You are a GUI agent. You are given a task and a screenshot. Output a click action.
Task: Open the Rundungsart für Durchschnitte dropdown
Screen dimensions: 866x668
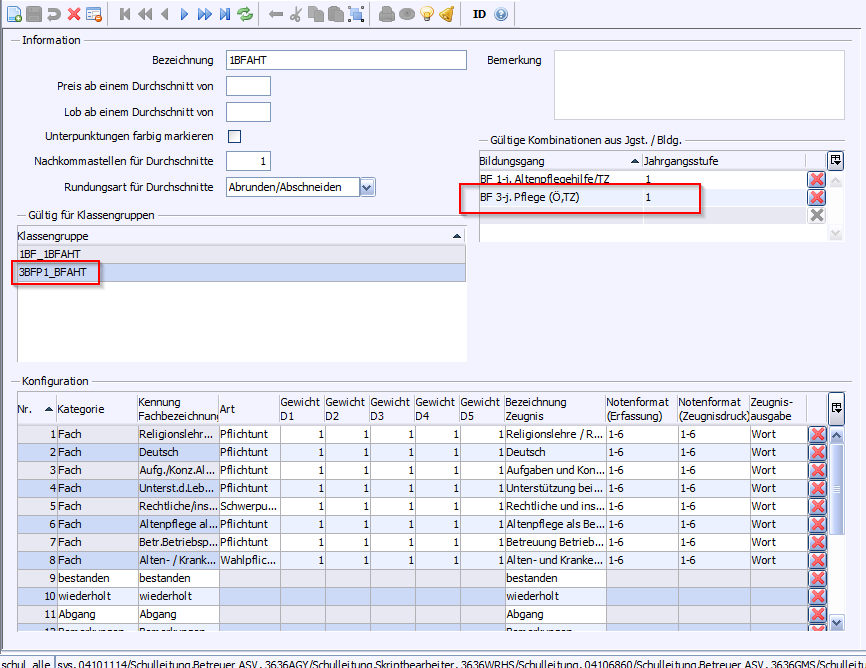[367, 187]
